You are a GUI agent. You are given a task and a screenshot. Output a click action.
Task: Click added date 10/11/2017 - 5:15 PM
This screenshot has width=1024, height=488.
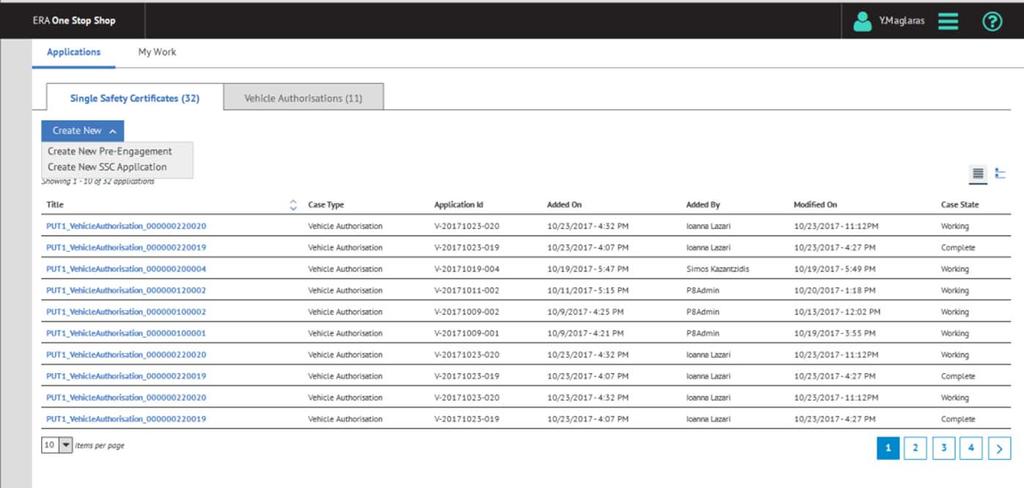588,291
